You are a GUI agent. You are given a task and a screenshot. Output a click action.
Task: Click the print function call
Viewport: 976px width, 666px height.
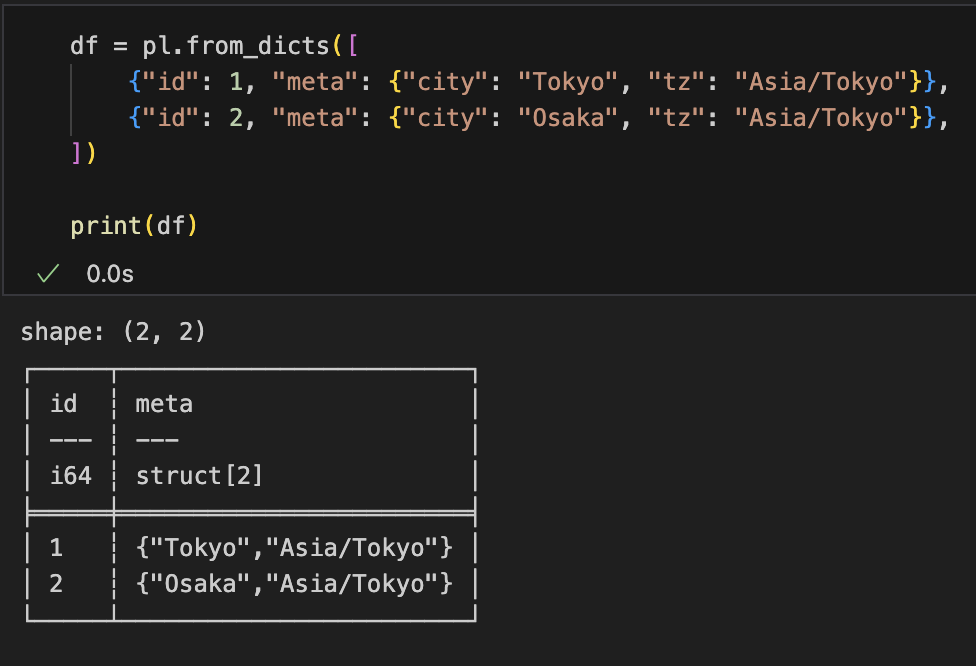106,226
